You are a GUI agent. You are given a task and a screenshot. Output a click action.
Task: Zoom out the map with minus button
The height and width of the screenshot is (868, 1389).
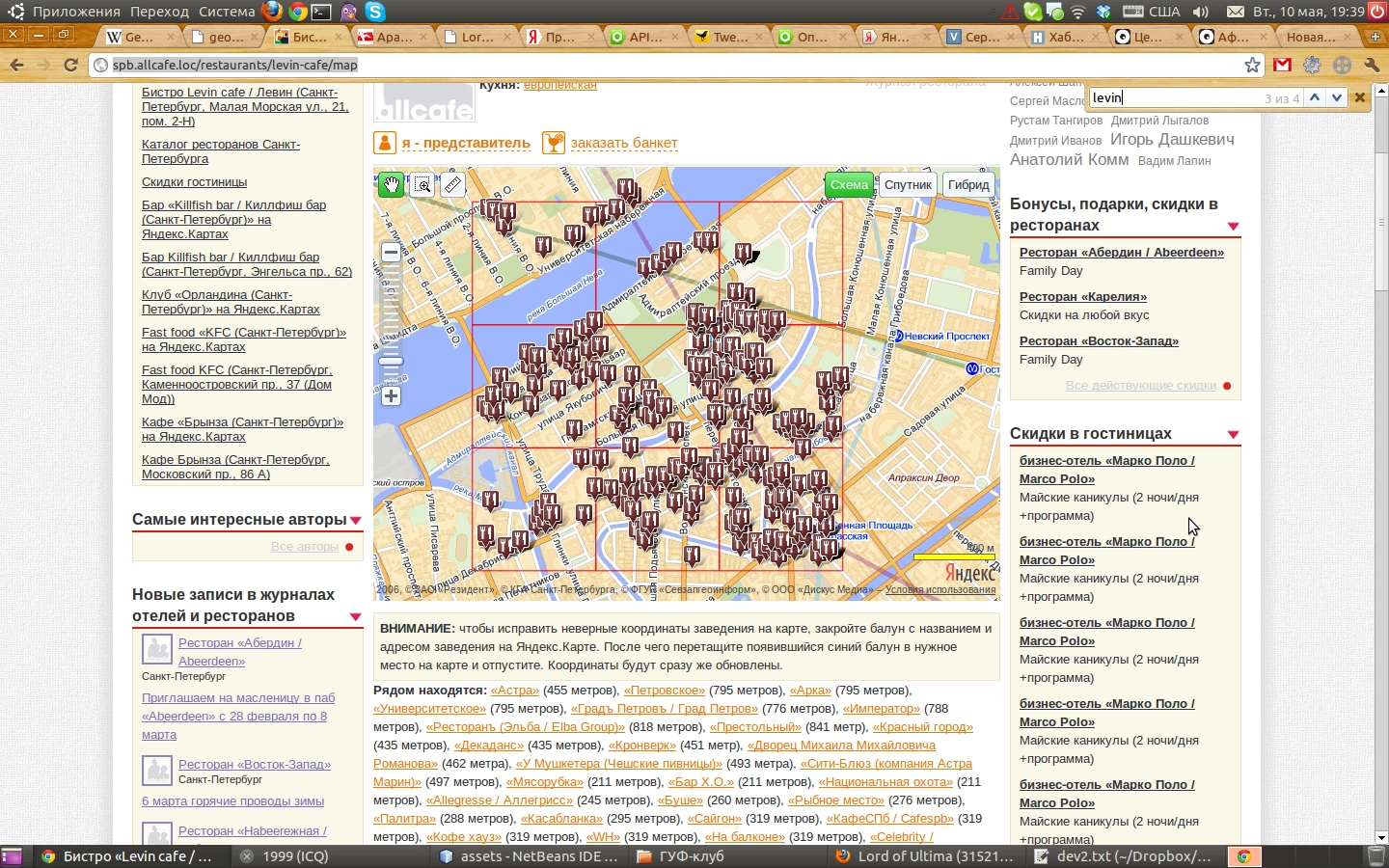[x=391, y=253]
